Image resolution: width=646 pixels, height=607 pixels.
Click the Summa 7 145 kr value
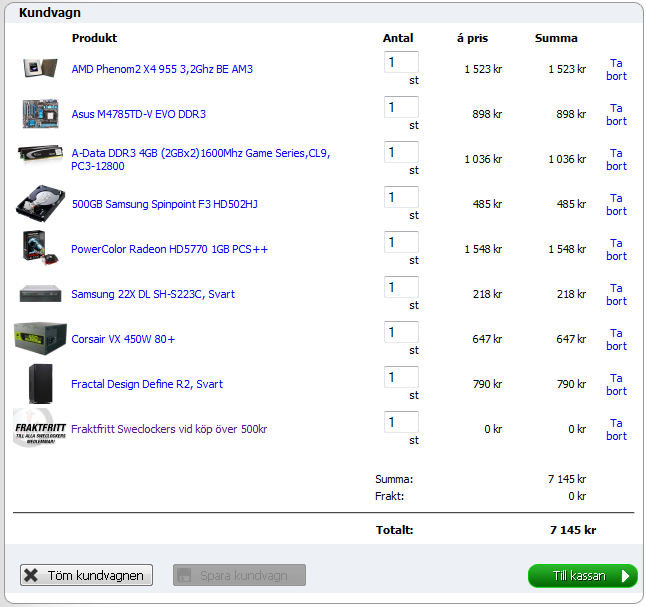566,479
